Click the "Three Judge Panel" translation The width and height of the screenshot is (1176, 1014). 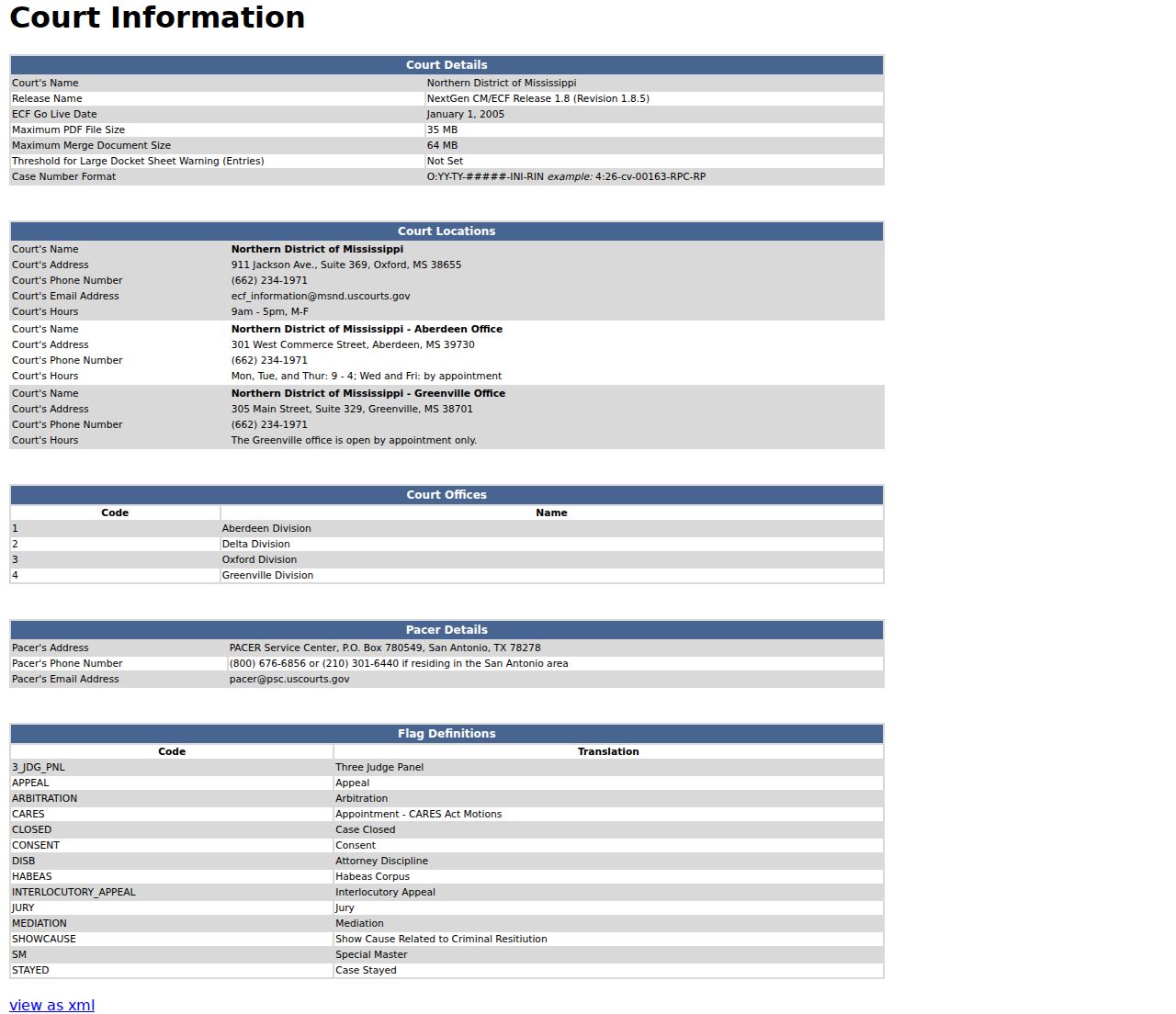pyautogui.click(x=379, y=767)
